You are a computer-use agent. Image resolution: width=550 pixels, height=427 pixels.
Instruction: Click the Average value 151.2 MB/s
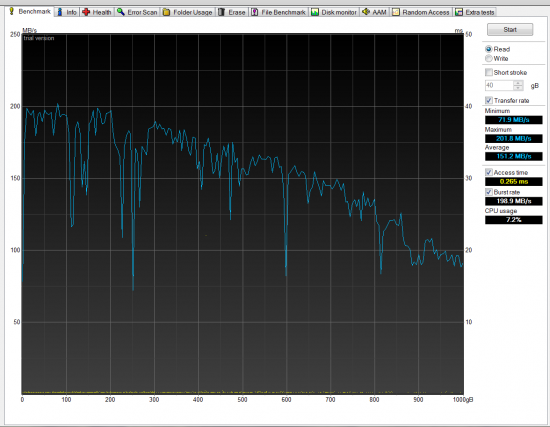tap(514, 156)
